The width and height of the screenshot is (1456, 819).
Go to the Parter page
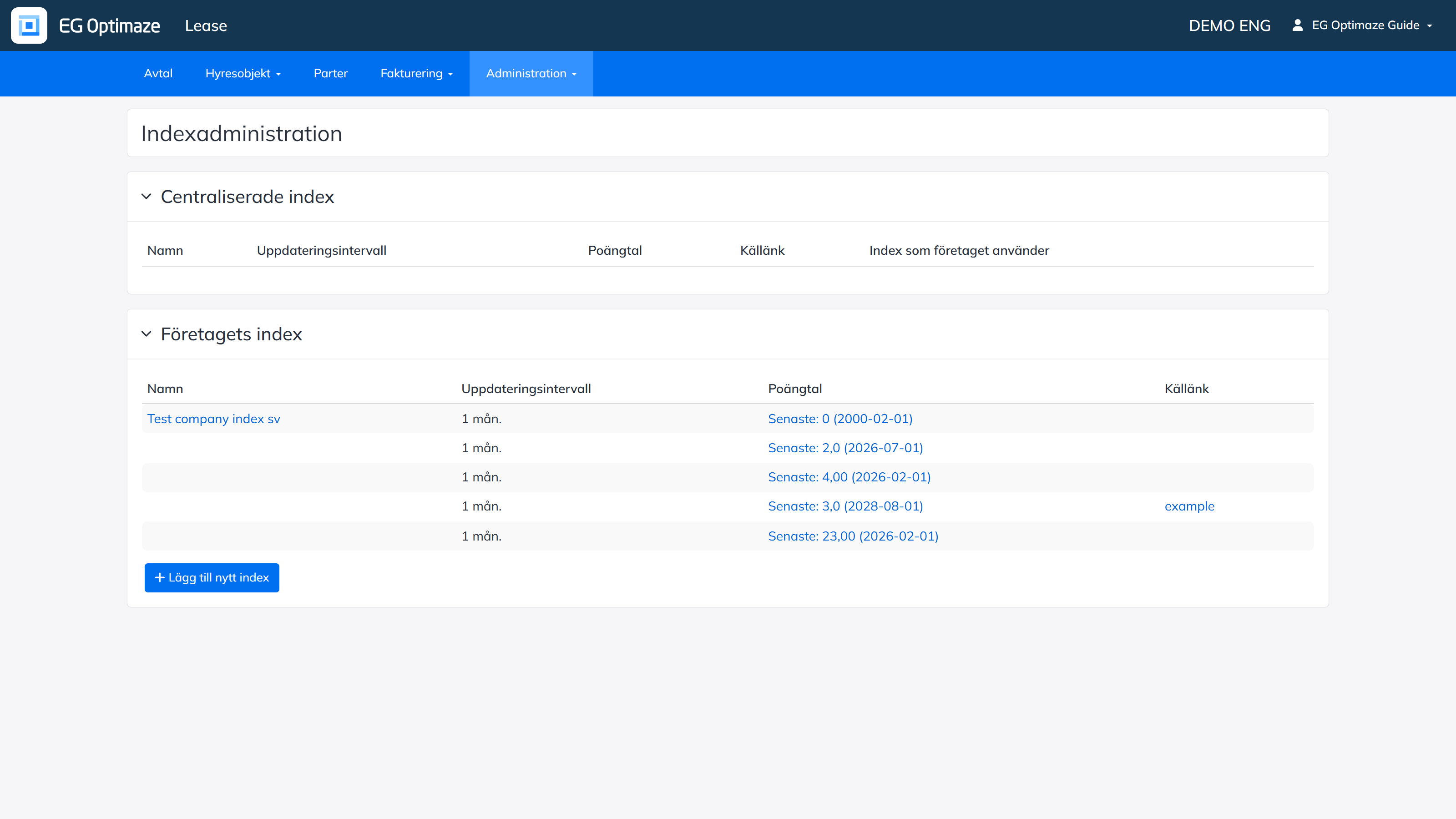331,73
